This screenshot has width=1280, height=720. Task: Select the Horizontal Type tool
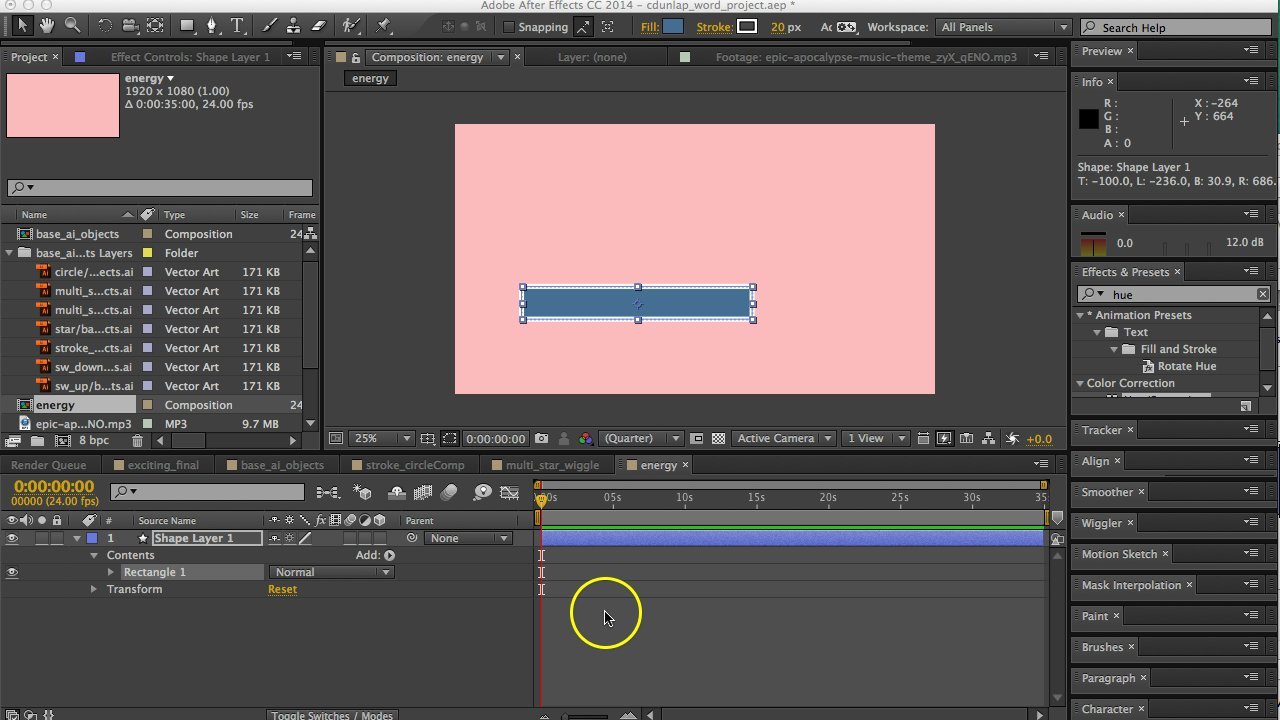(x=238, y=26)
